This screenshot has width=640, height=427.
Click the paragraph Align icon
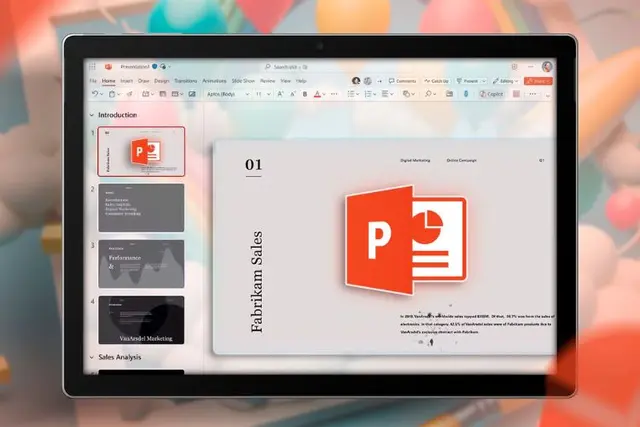point(385,94)
